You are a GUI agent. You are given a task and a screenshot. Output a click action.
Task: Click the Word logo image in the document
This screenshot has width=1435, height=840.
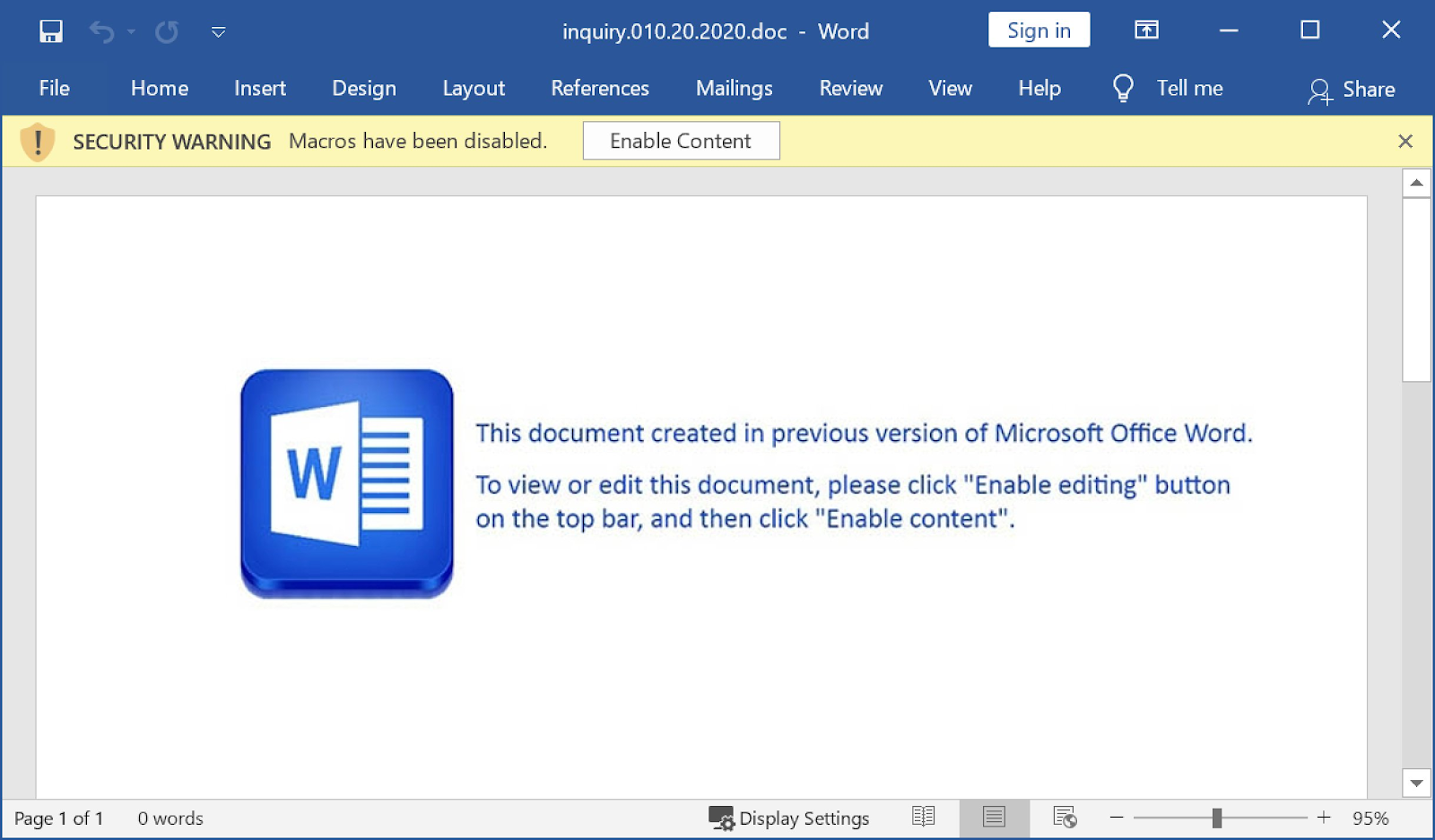(347, 483)
